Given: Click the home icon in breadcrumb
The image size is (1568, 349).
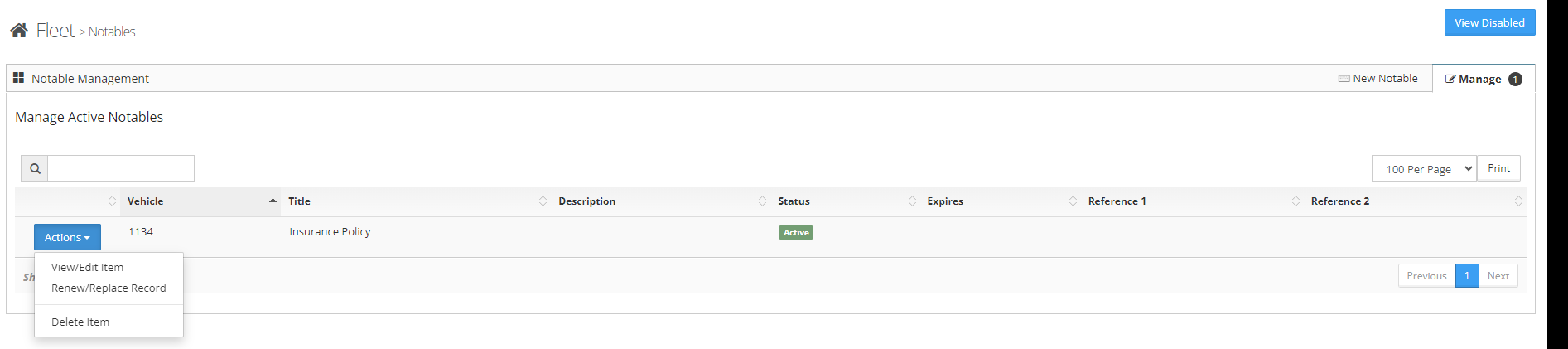Looking at the screenshot, I should (x=19, y=31).
